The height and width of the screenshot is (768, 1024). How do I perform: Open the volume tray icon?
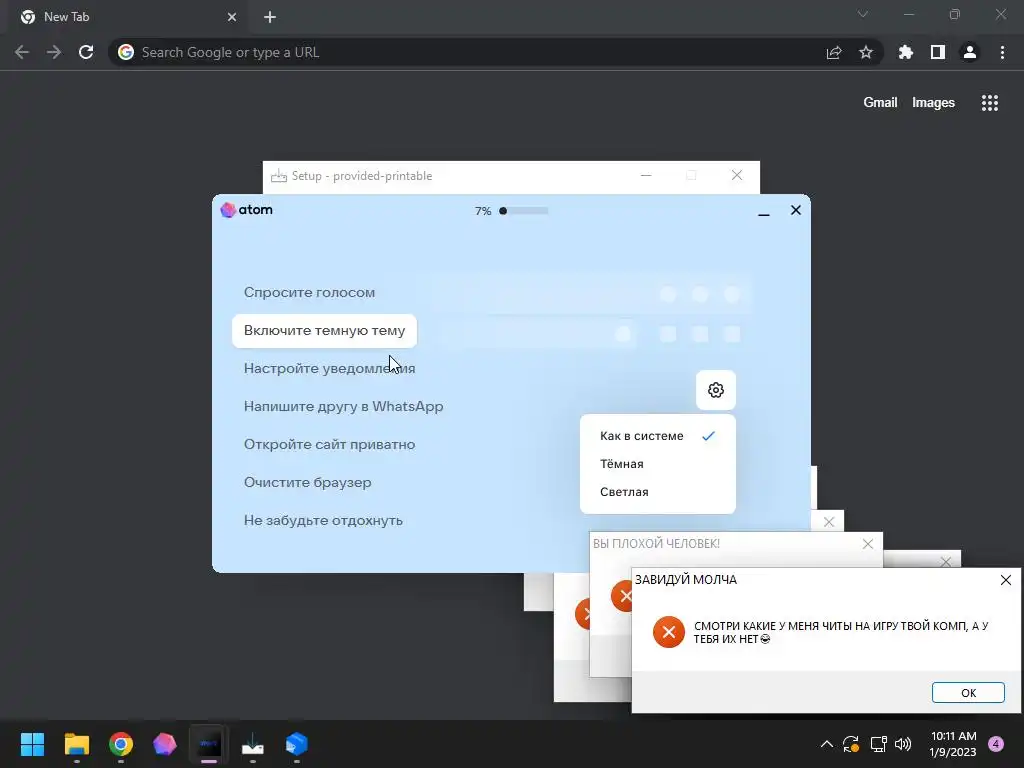point(903,744)
